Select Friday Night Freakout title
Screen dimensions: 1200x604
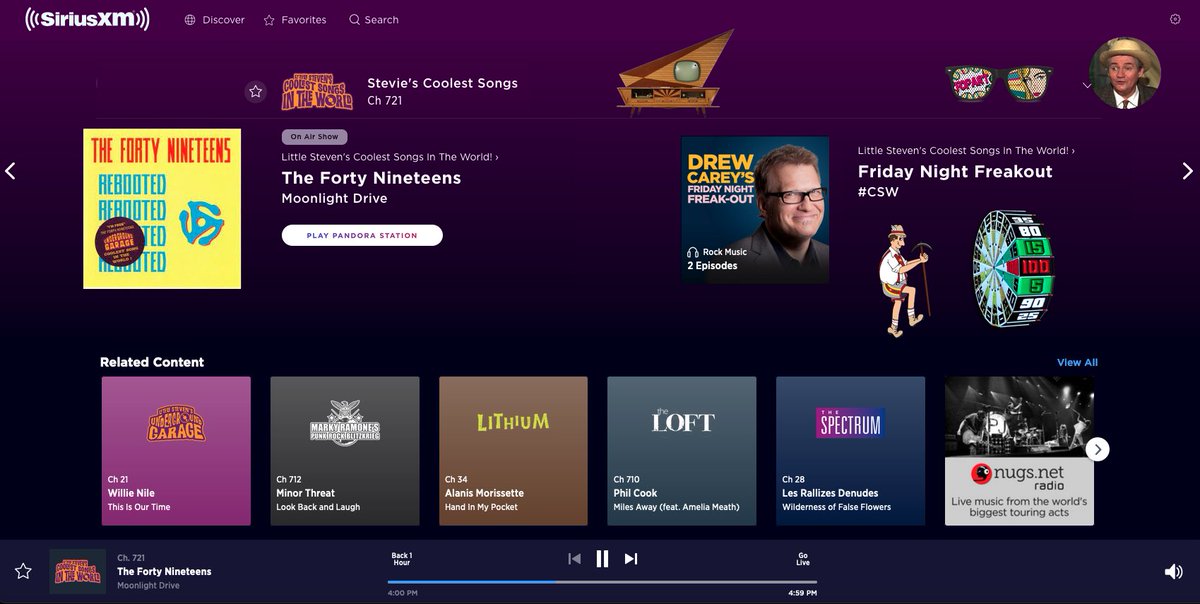[x=955, y=172]
